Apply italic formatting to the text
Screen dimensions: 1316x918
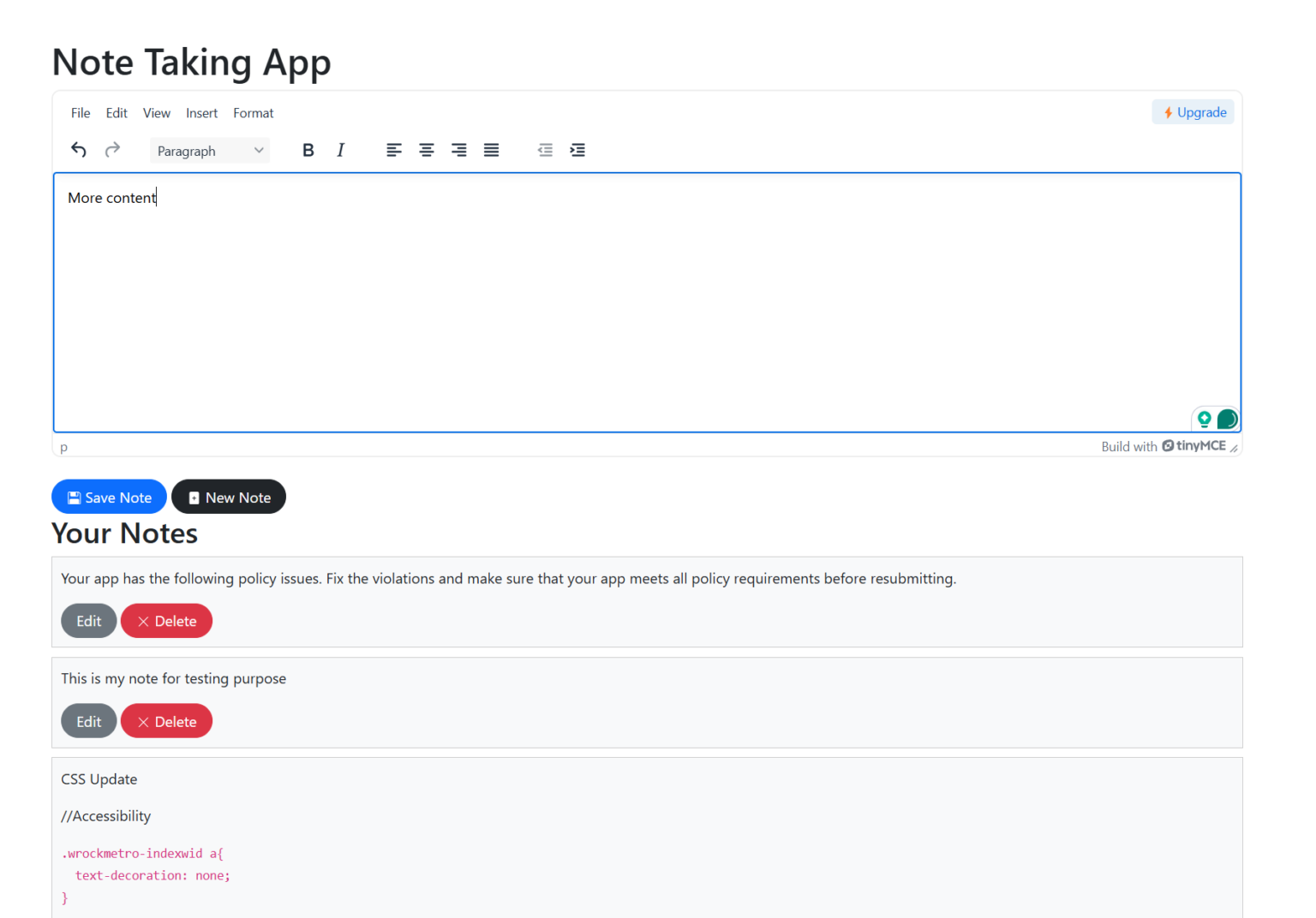coord(340,149)
